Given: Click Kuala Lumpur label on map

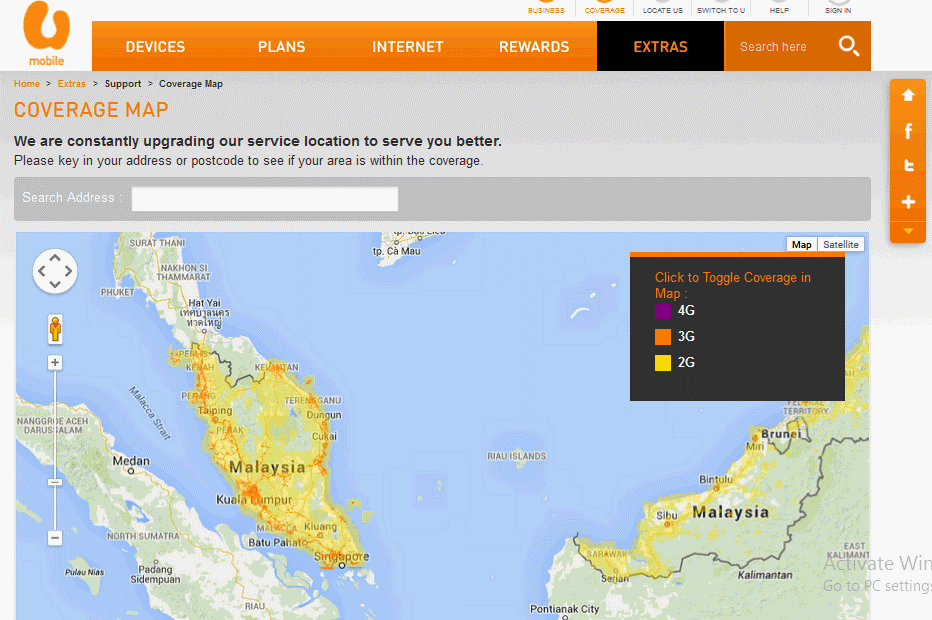Looking at the screenshot, I should (254, 499).
